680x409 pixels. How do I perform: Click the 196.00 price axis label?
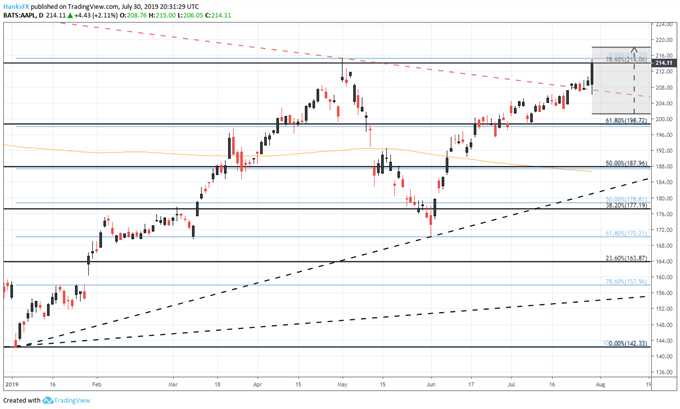click(x=666, y=135)
